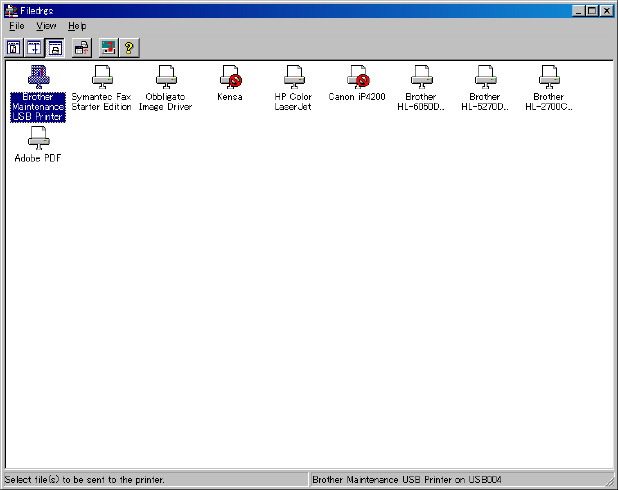
Task: Toggle the first view mode toolbar button
Action: tap(14, 47)
